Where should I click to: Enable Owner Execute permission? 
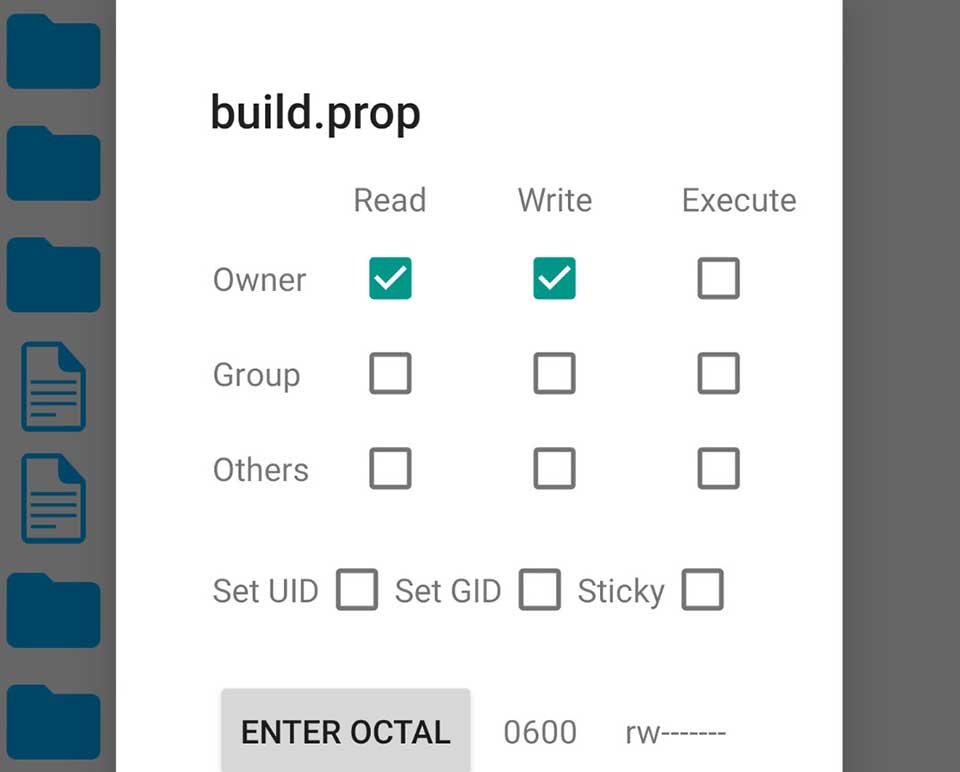click(718, 279)
